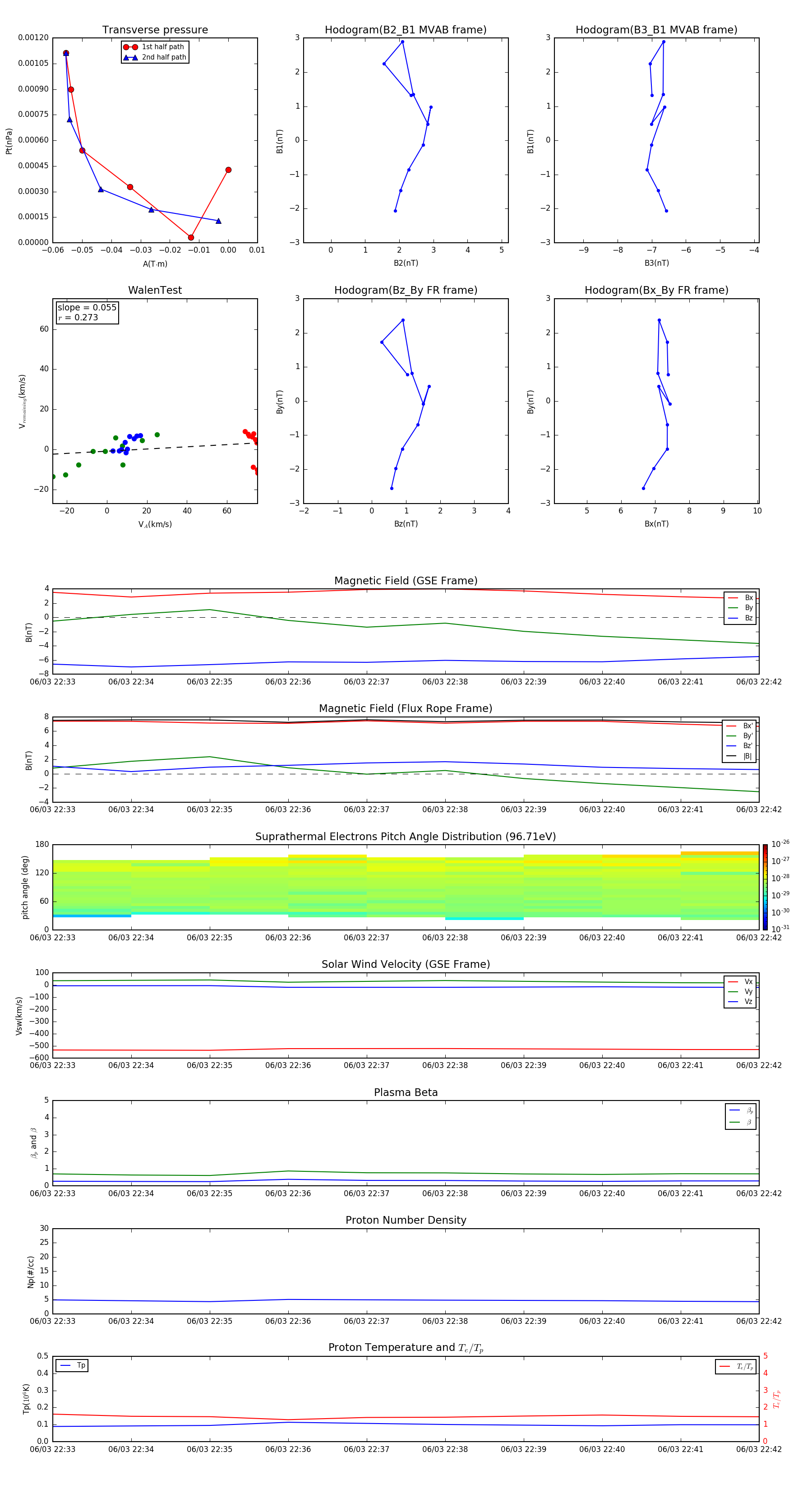Click the 'Np(#/cc)' axis label
This screenshot has width=812, height=1489.
coord(31,1272)
